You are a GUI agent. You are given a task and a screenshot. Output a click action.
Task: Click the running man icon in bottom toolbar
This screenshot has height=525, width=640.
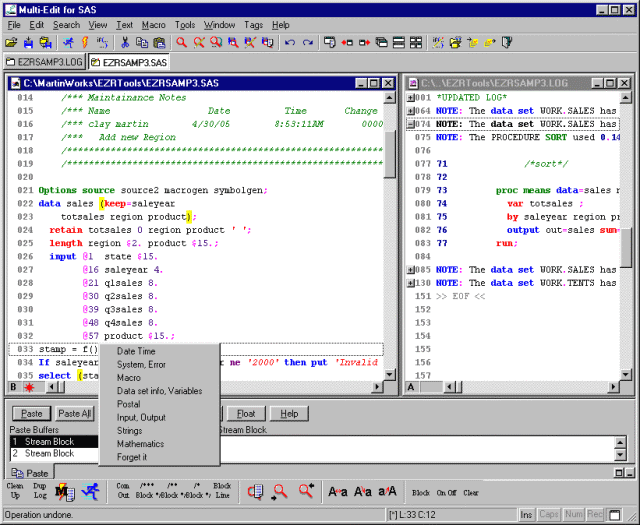92,491
